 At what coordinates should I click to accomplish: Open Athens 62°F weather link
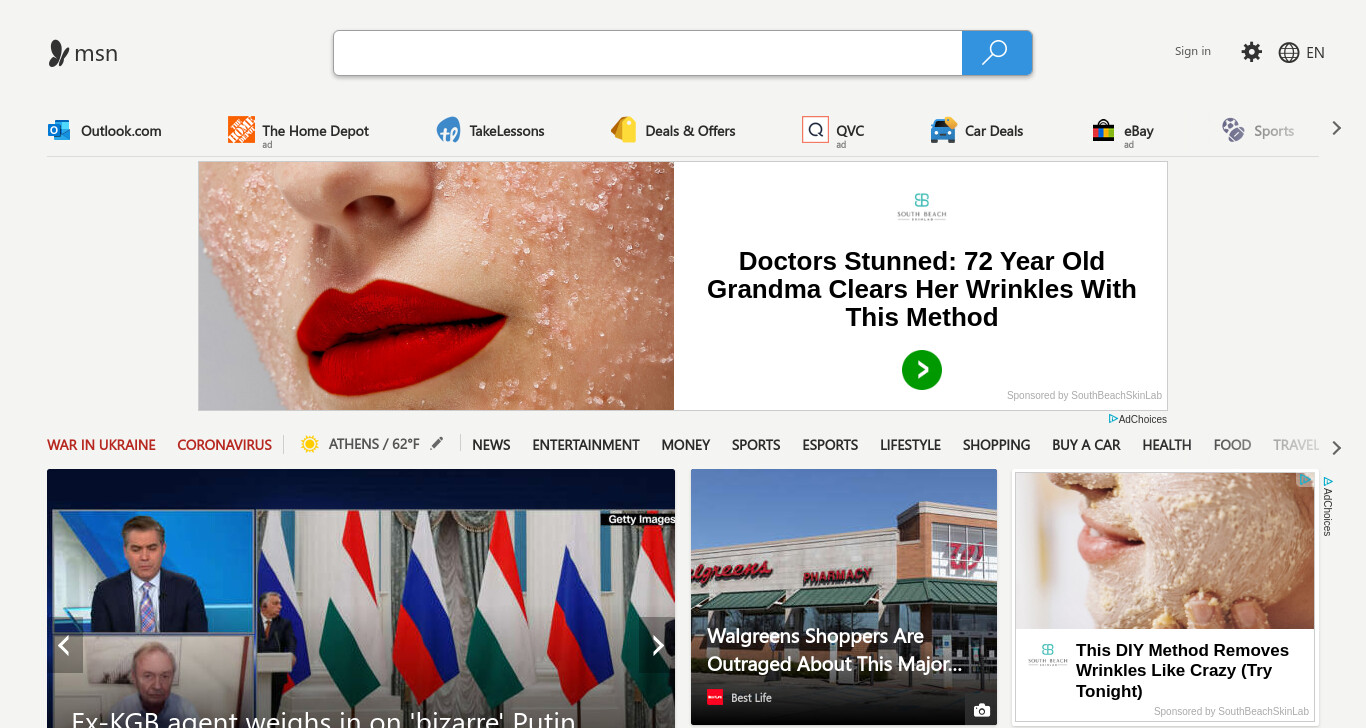[374, 444]
